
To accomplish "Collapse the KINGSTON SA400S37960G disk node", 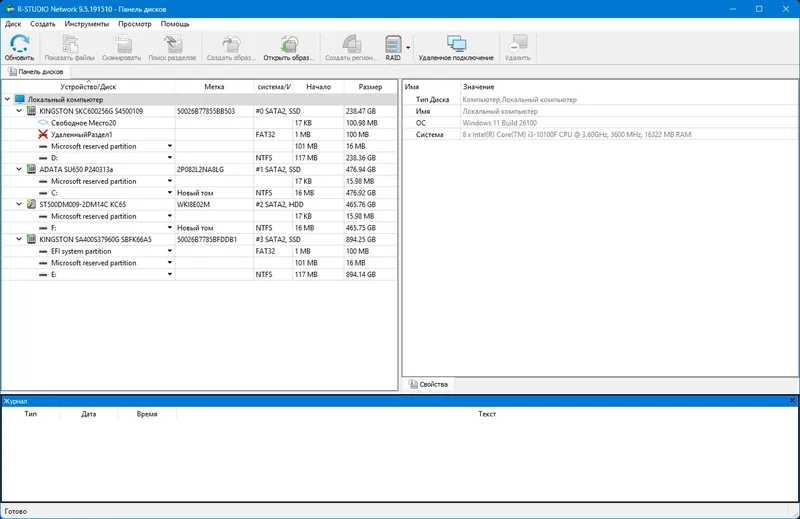I will (x=19, y=239).
